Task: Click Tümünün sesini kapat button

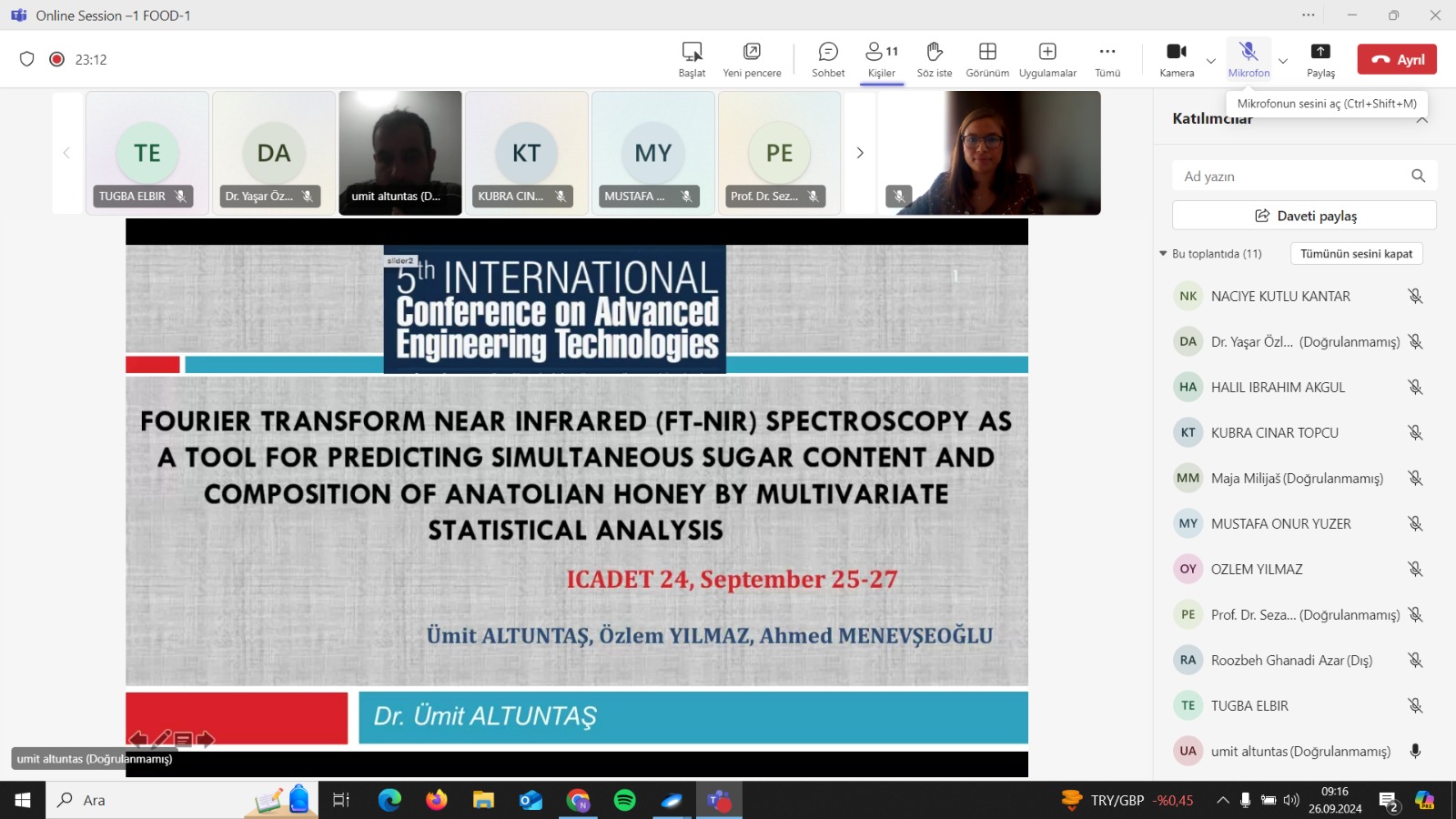Action: 1356,254
